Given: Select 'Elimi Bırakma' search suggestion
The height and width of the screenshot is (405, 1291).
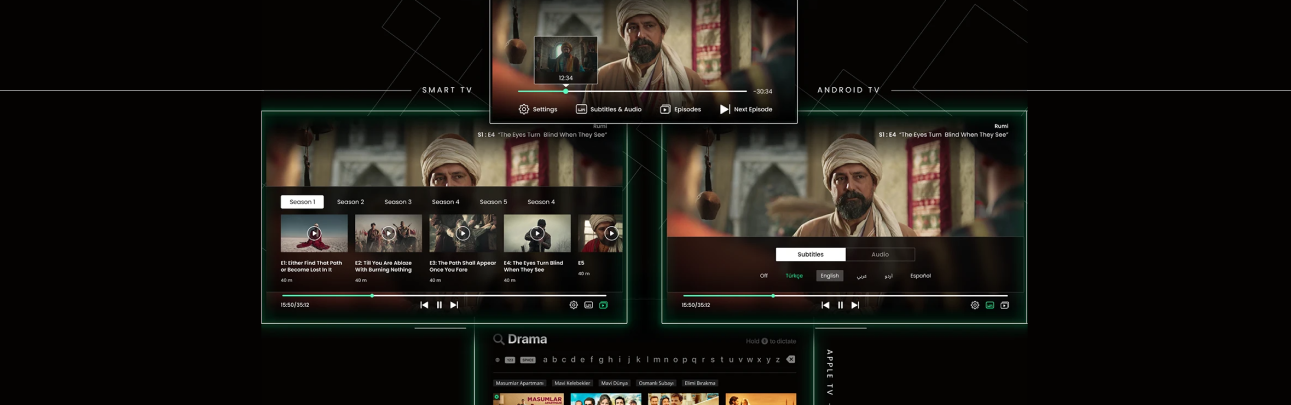Looking at the screenshot, I should (700, 383).
